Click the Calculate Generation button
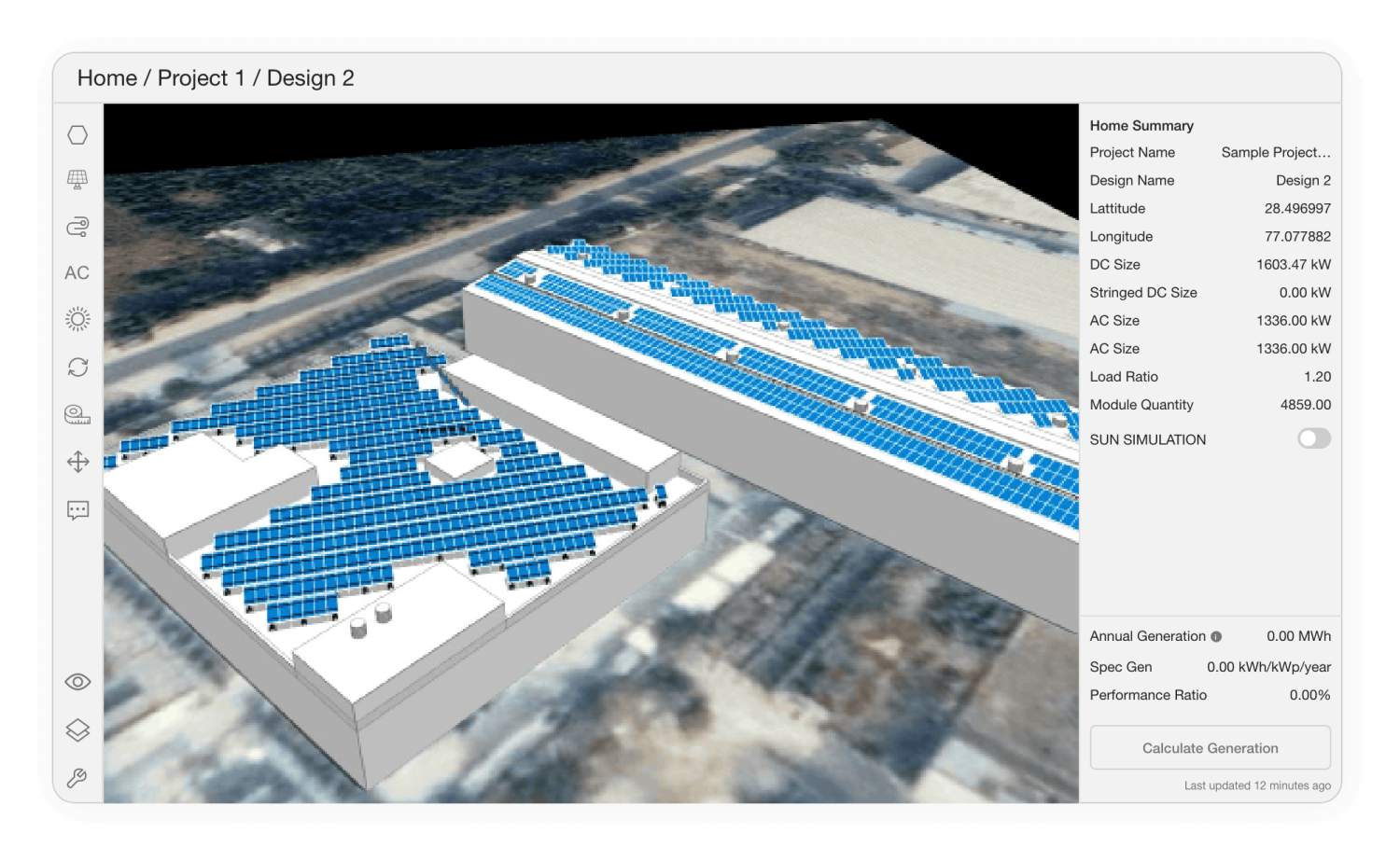 1210,748
